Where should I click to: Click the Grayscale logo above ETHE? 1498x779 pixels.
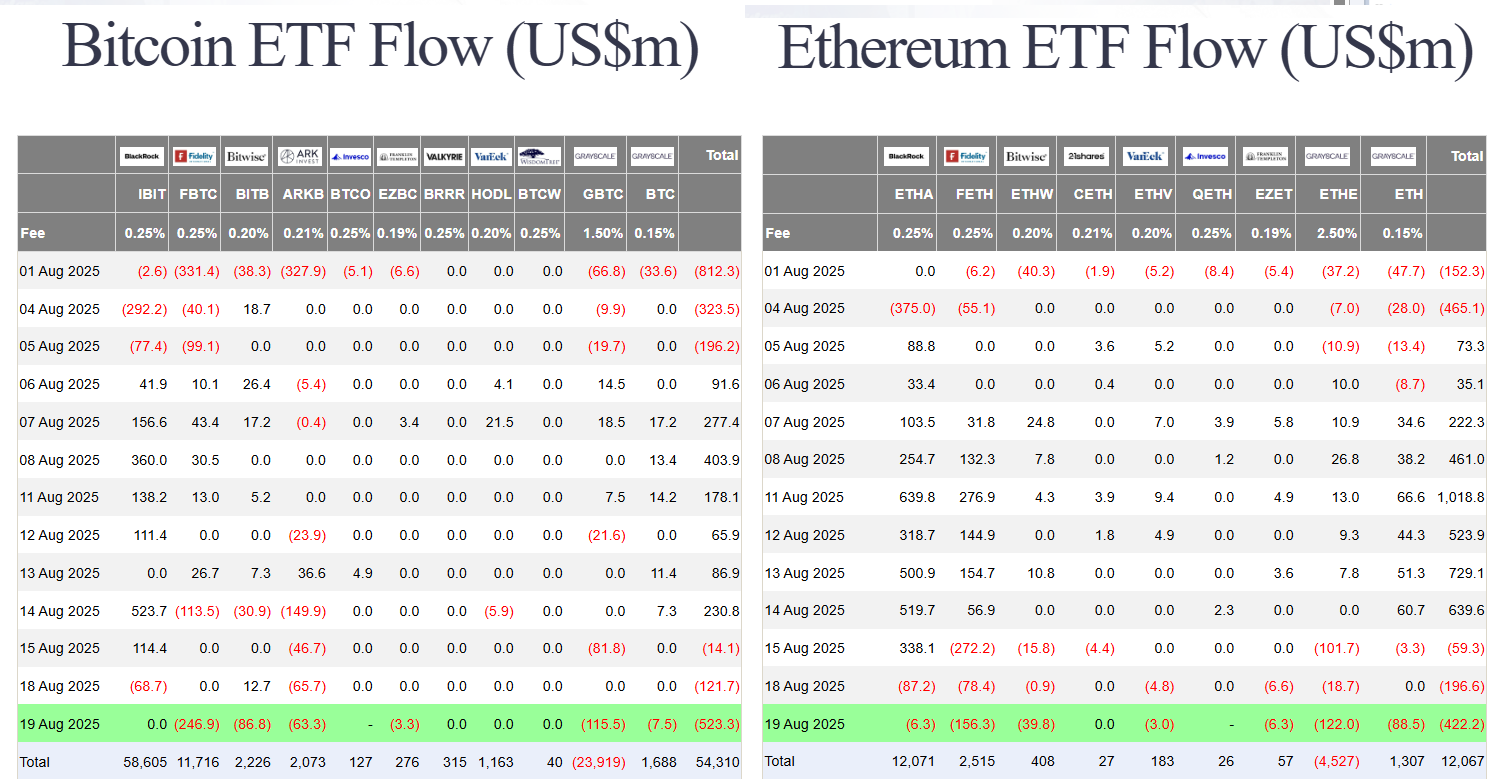click(x=1327, y=156)
